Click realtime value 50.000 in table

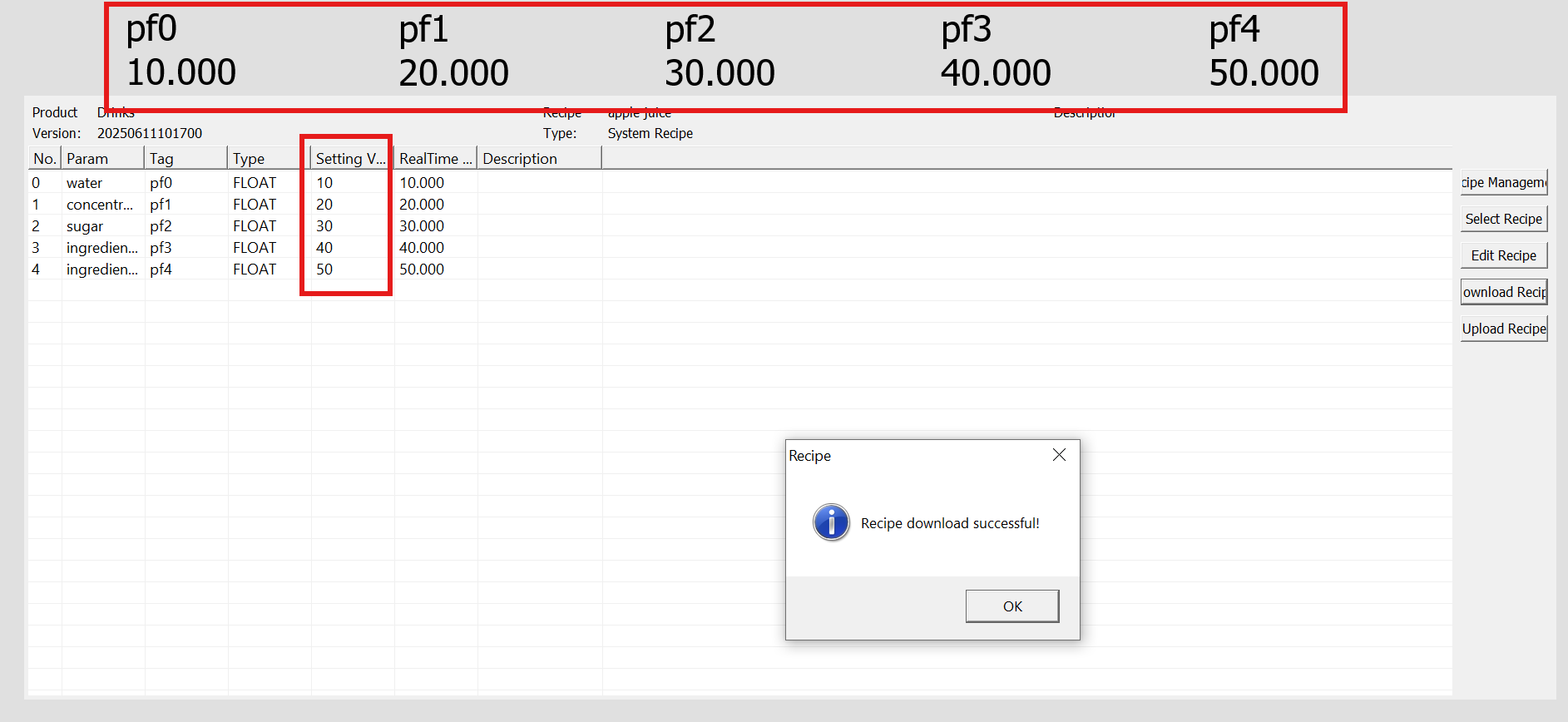pyautogui.click(x=422, y=270)
